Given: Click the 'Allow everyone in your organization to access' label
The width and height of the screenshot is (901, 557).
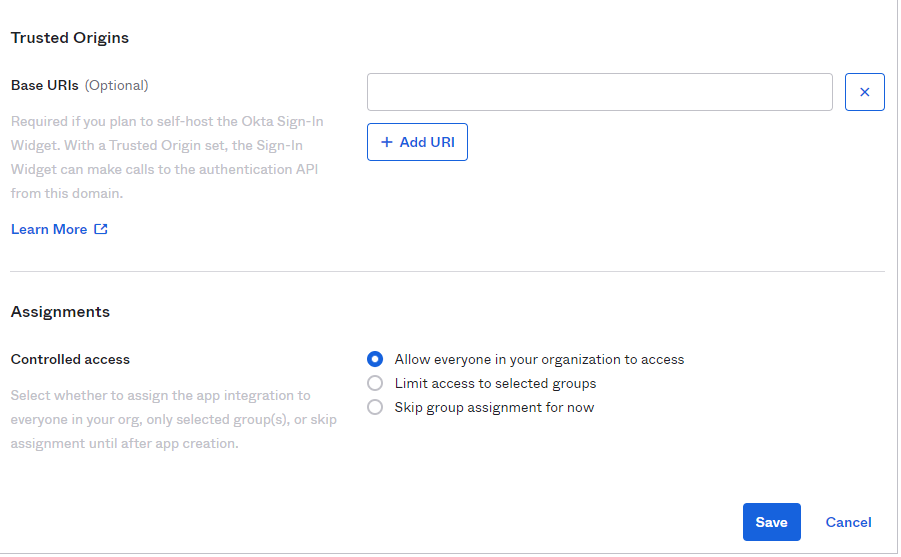Looking at the screenshot, I should coord(539,359).
